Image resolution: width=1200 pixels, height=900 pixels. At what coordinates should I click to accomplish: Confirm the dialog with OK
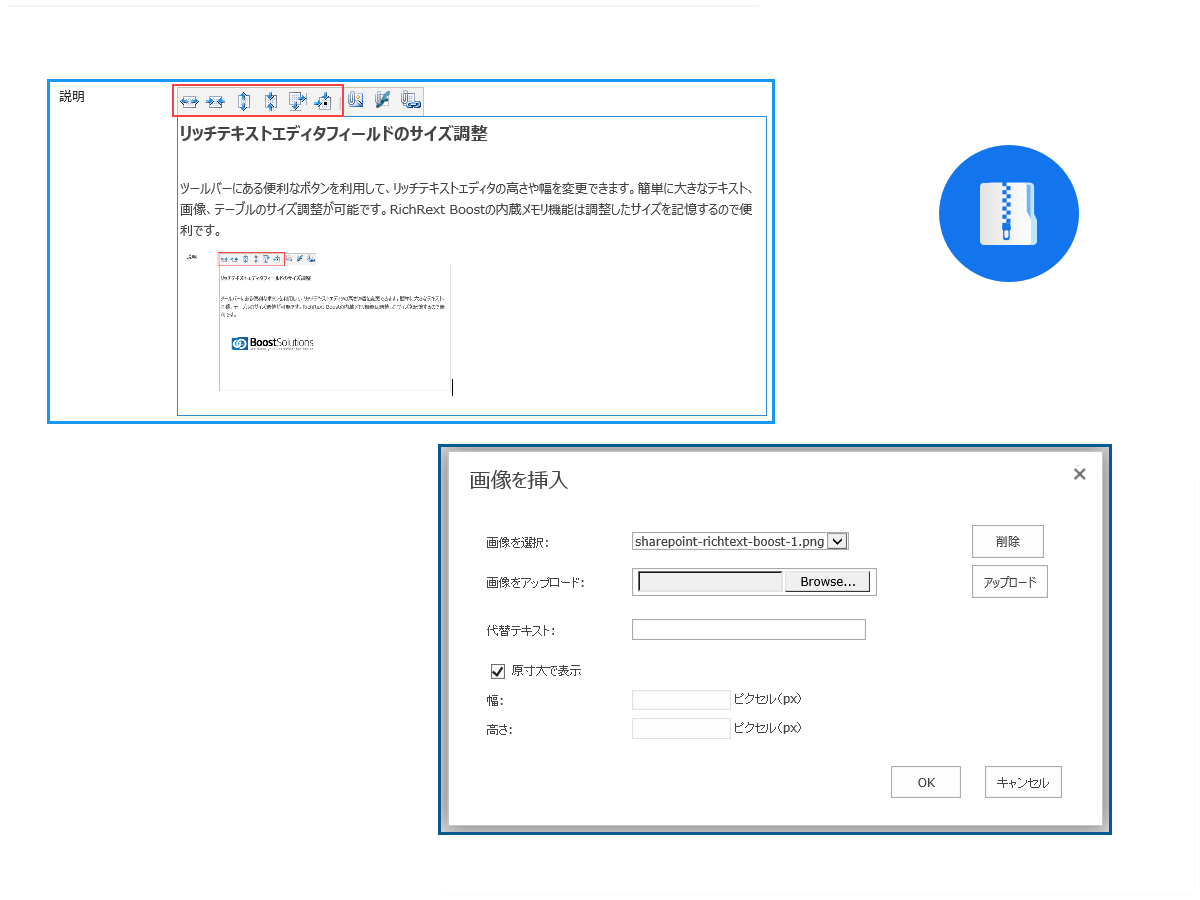pos(925,782)
